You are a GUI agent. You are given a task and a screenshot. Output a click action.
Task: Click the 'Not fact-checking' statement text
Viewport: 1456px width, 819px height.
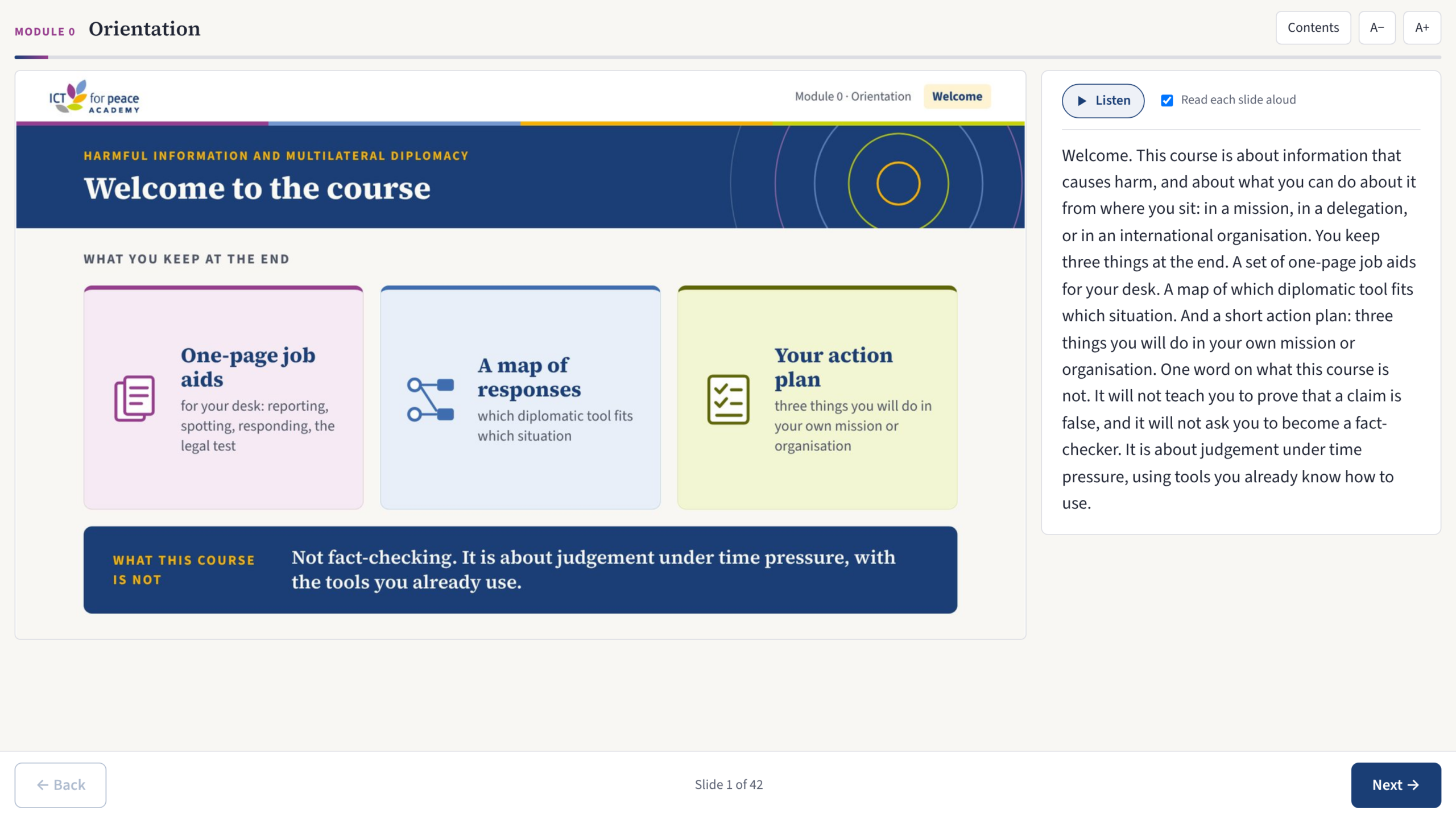point(593,569)
